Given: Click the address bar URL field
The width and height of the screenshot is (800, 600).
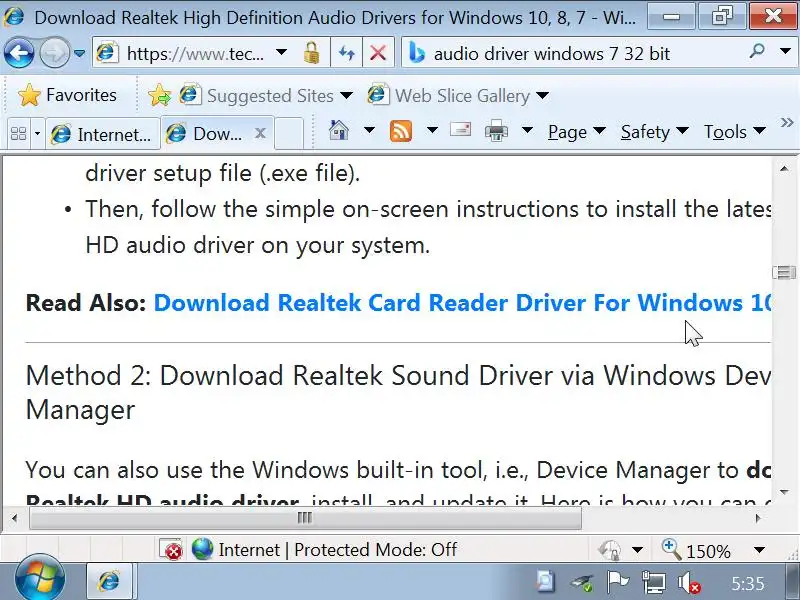Looking at the screenshot, I should 195,53.
